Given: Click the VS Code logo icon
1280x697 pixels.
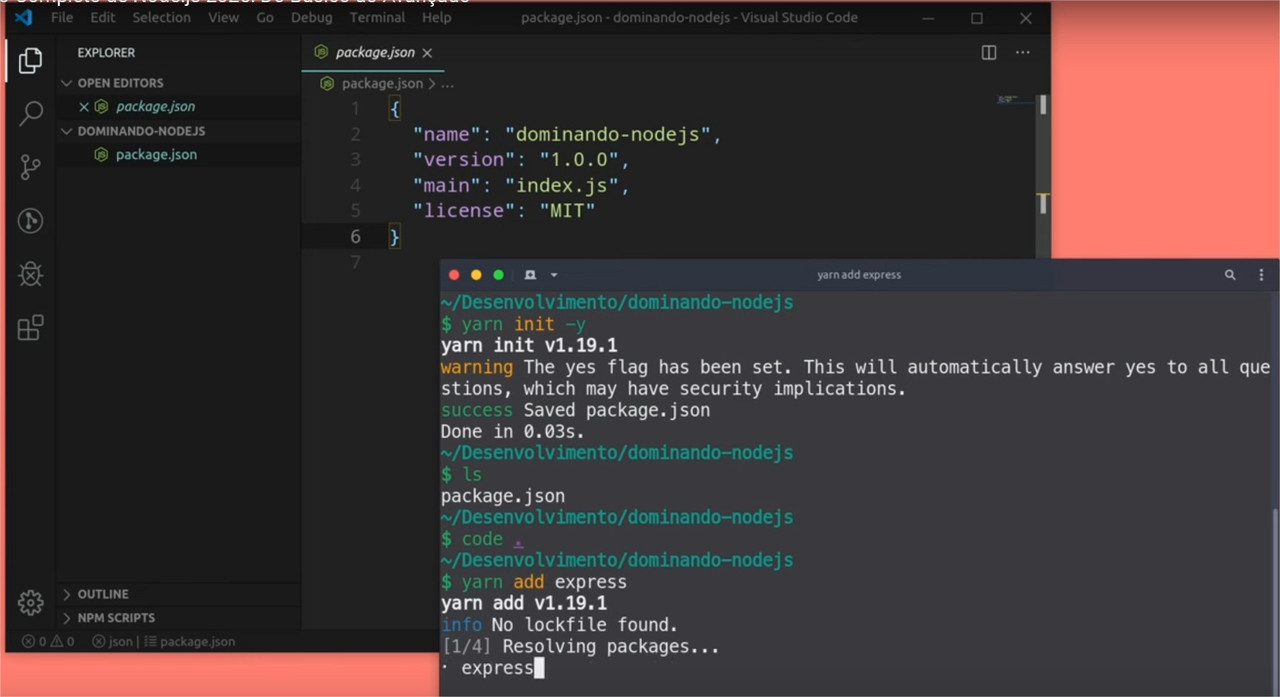Looking at the screenshot, I should coord(23,18).
